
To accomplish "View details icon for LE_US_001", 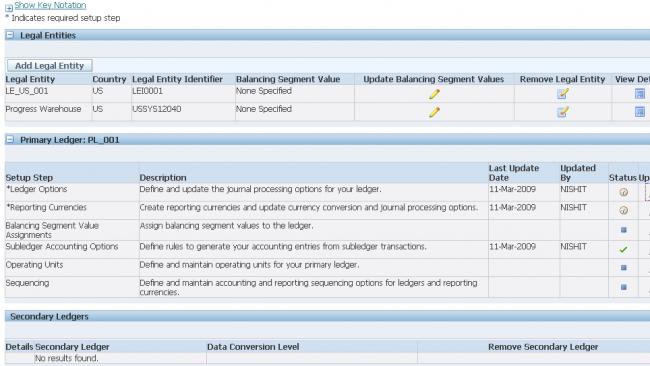I will pos(640,94).
